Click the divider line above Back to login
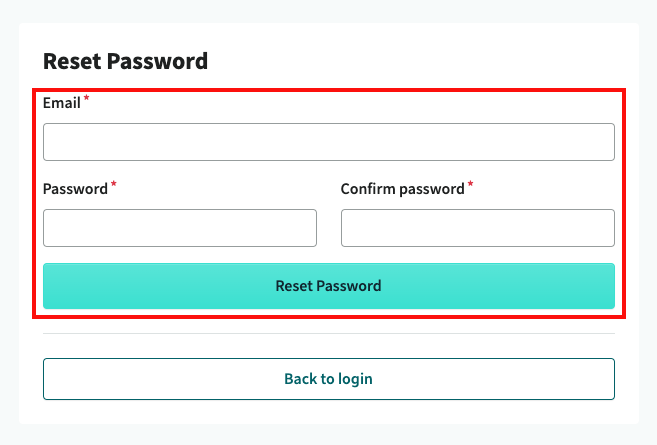657x445 pixels. (328, 333)
